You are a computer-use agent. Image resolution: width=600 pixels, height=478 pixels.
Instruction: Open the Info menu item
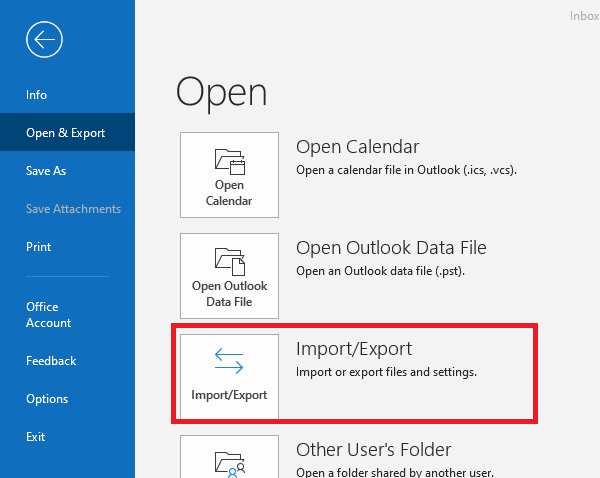(x=37, y=95)
